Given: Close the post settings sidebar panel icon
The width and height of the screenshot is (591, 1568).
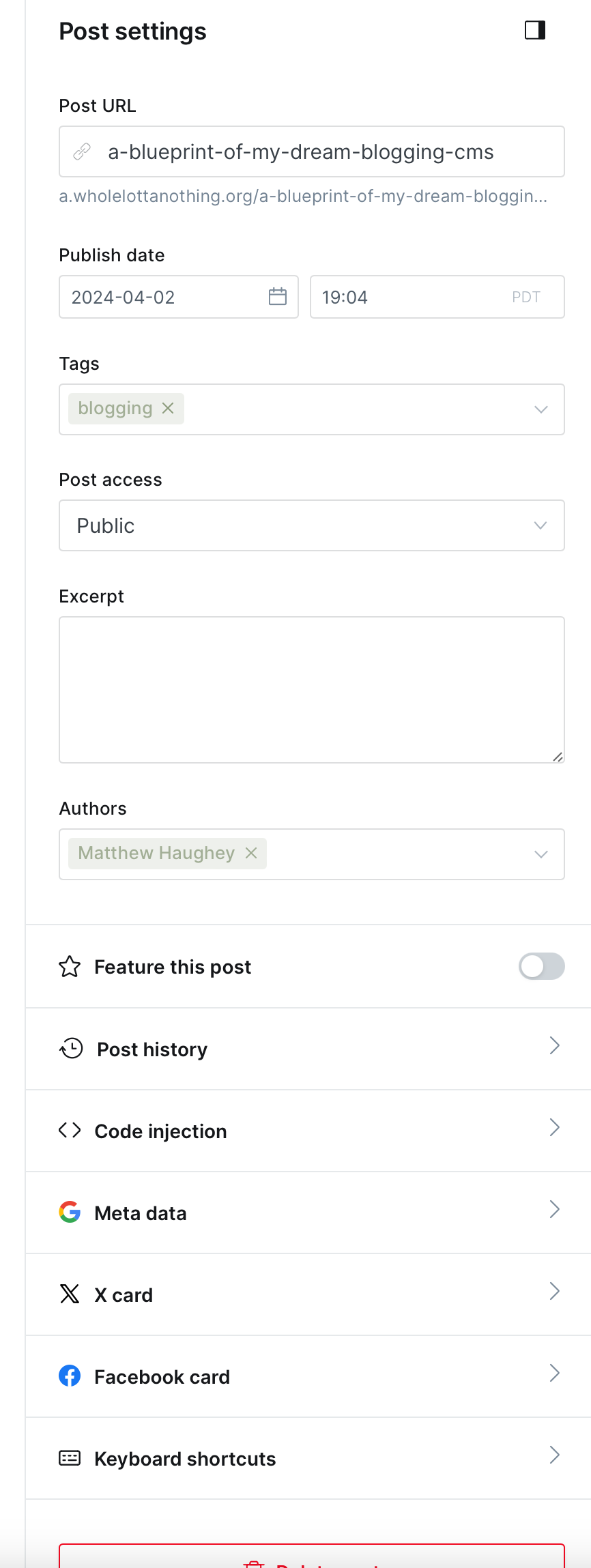Looking at the screenshot, I should (534, 30).
